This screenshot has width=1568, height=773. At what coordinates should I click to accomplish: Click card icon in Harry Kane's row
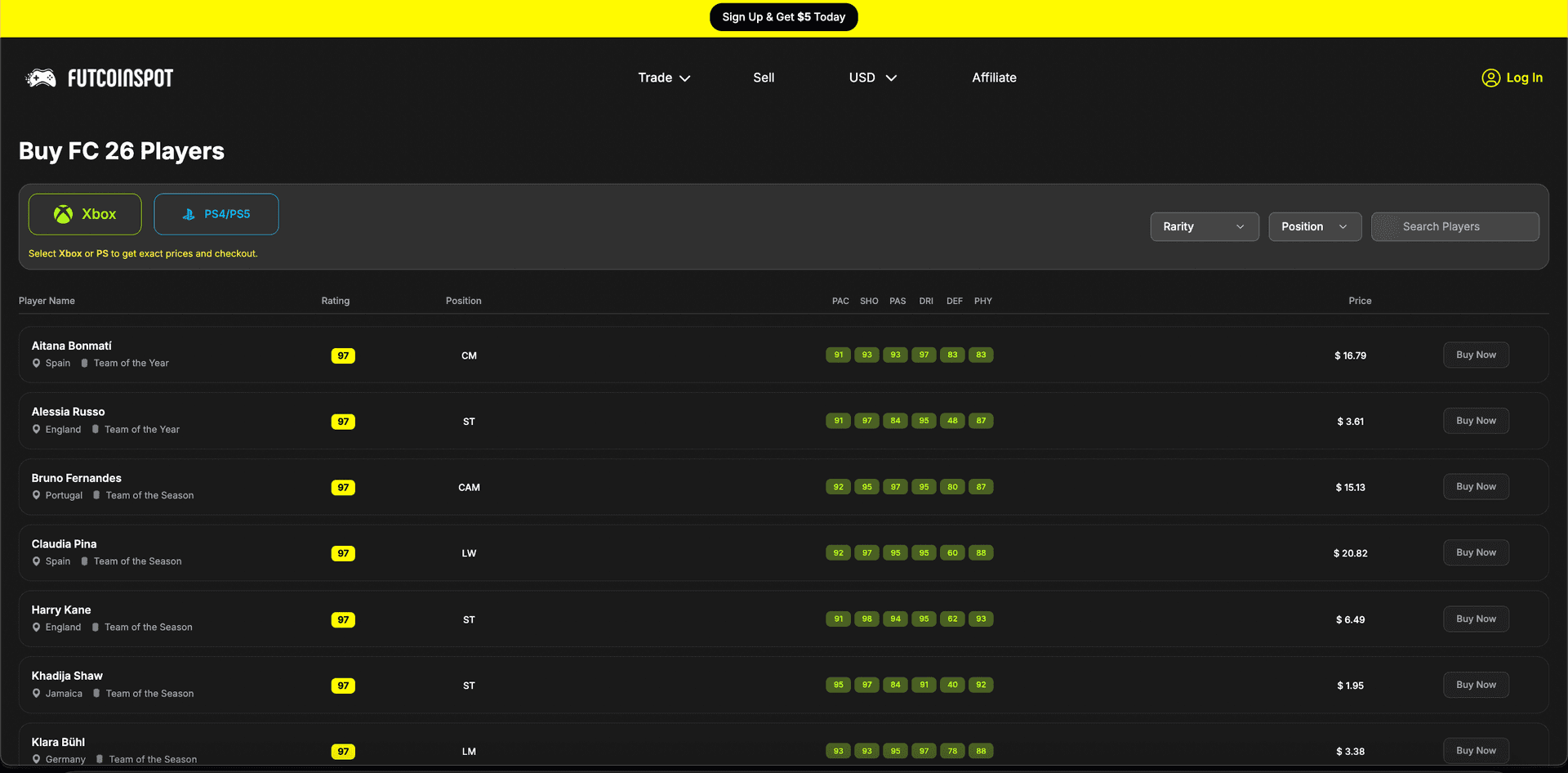point(95,627)
